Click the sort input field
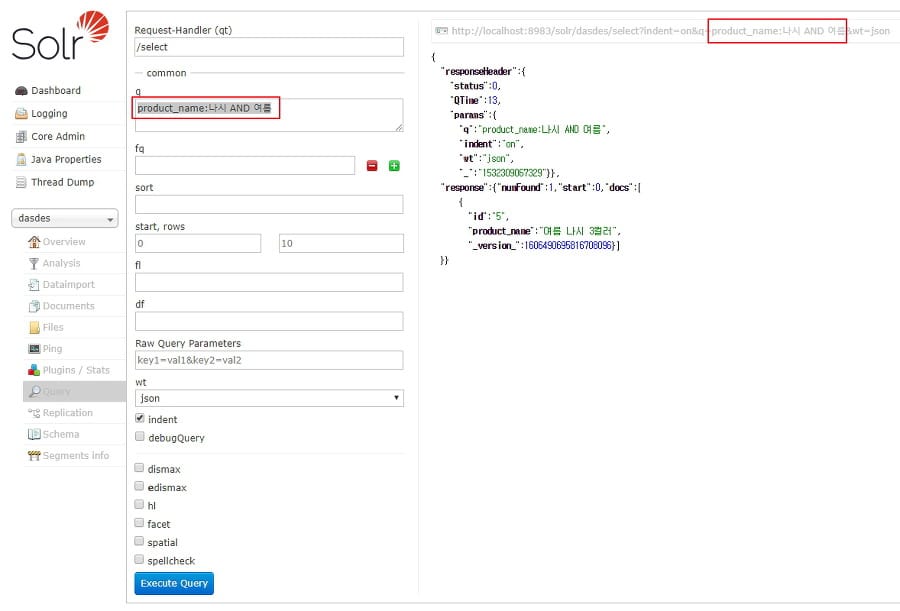The image size is (900, 611). (x=269, y=204)
